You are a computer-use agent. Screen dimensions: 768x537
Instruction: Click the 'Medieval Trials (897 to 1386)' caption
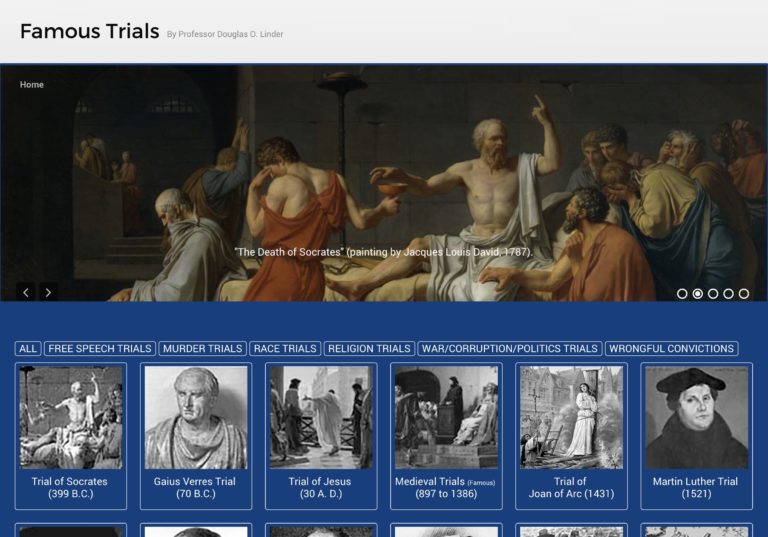click(x=445, y=488)
